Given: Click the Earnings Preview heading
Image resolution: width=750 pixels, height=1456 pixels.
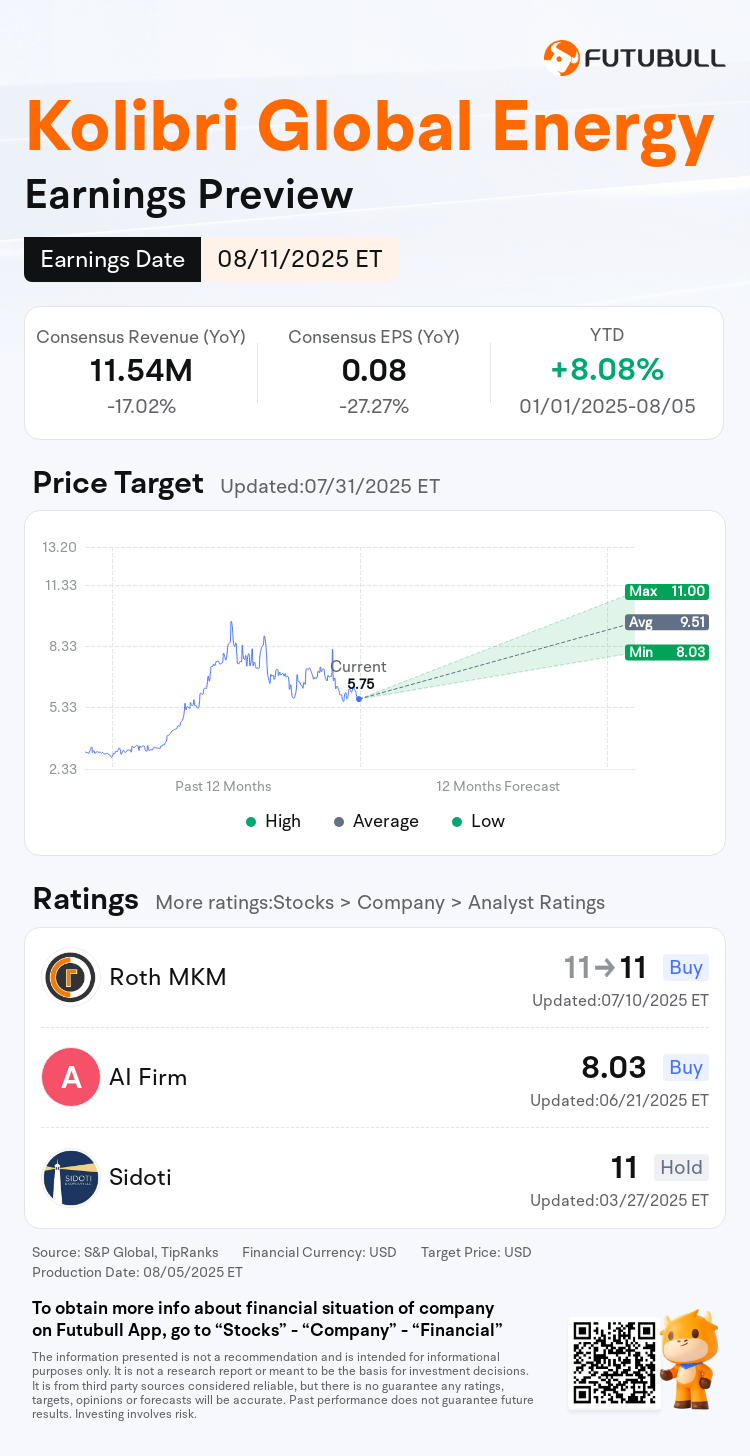Looking at the screenshot, I should (x=189, y=194).
